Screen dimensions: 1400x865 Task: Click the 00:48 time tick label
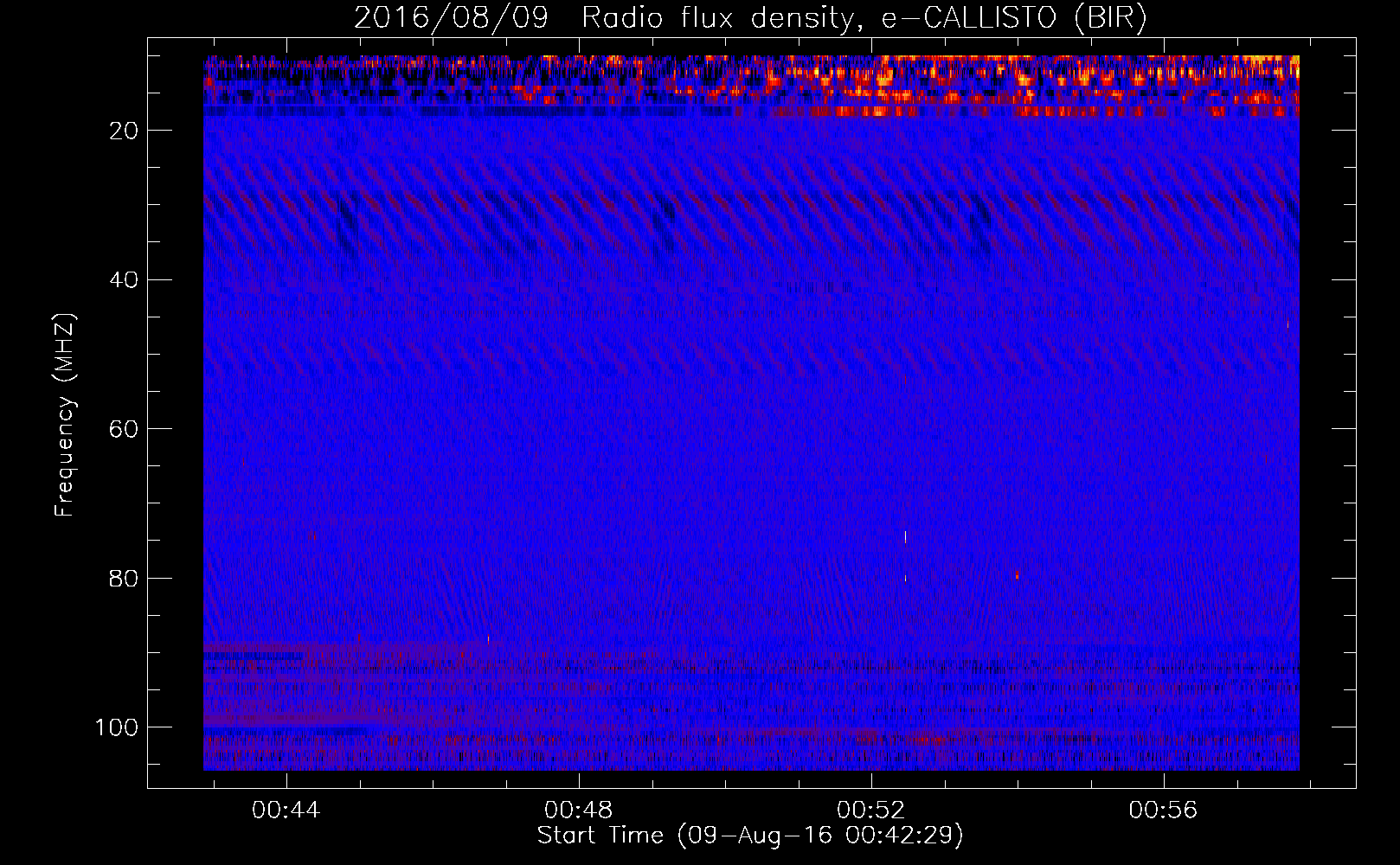(x=579, y=811)
